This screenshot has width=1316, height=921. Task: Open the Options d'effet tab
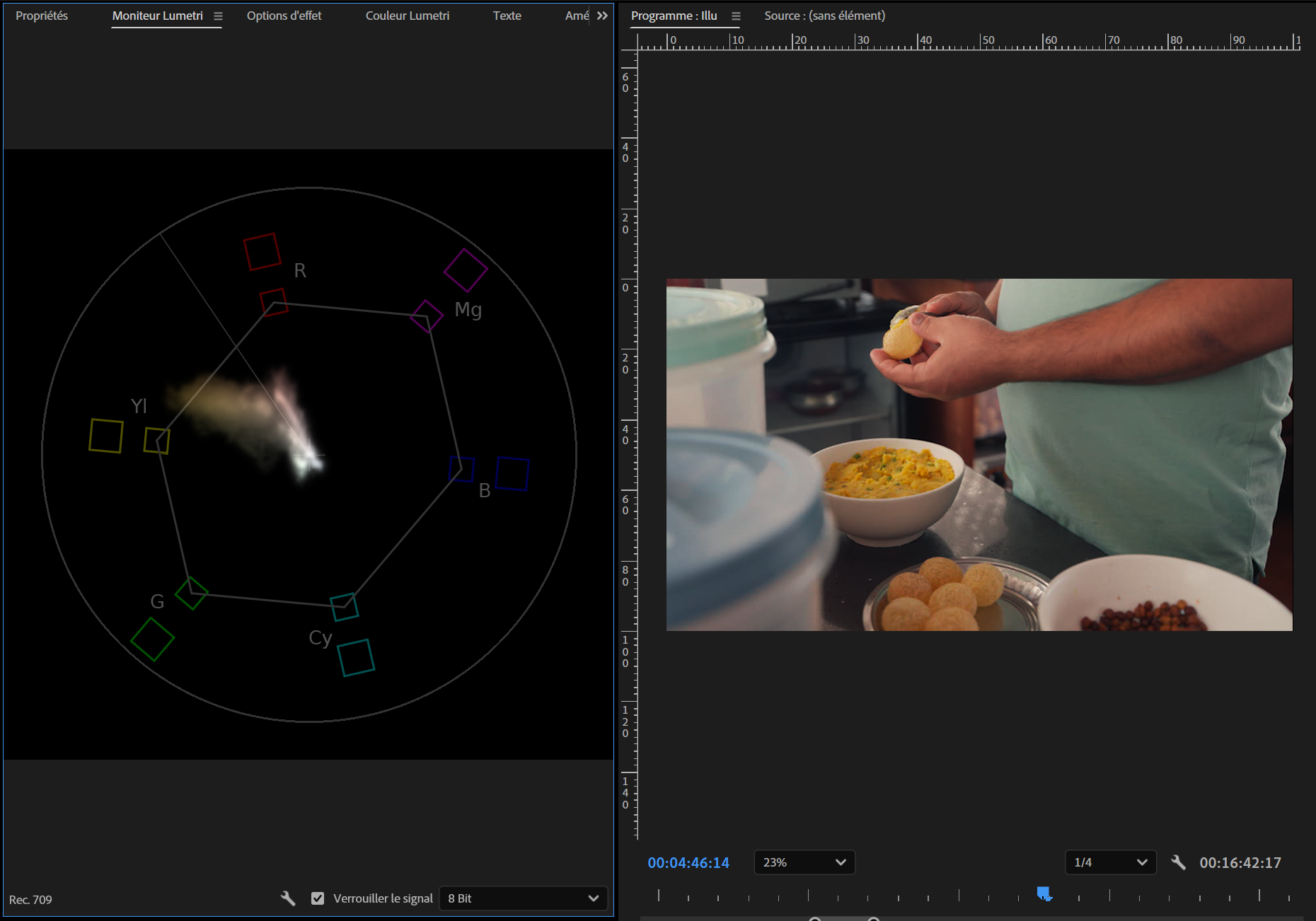pyautogui.click(x=284, y=16)
